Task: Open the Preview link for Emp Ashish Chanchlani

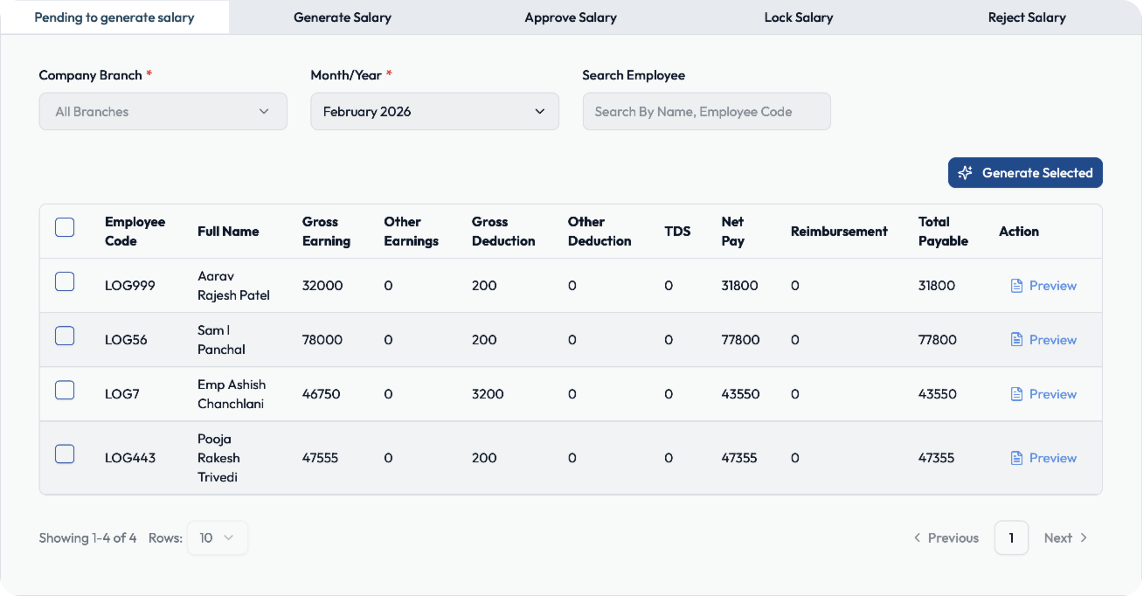Action: tap(1044, 394)
